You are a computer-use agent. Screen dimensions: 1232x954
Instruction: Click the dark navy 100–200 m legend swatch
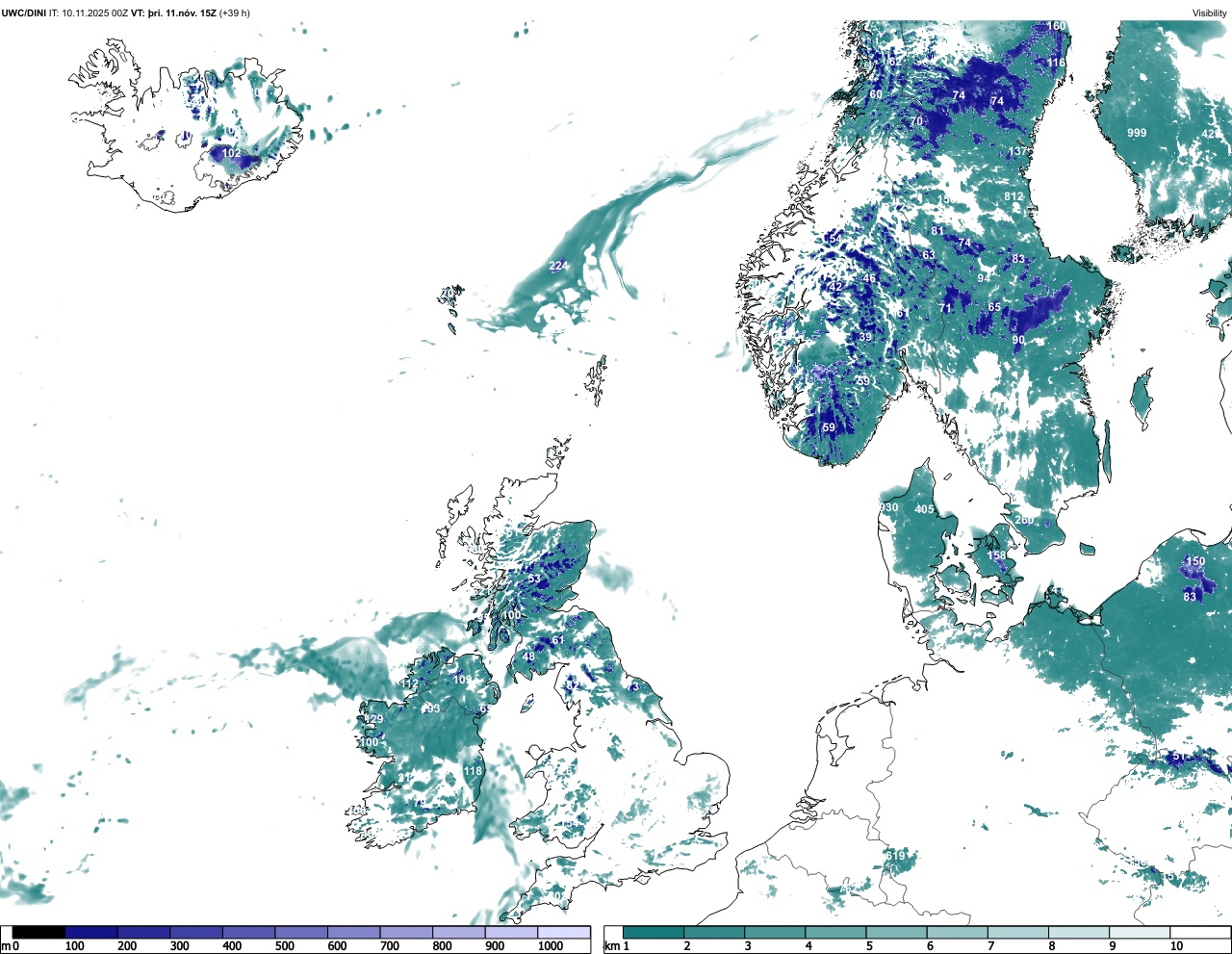(x=91, y=932)
